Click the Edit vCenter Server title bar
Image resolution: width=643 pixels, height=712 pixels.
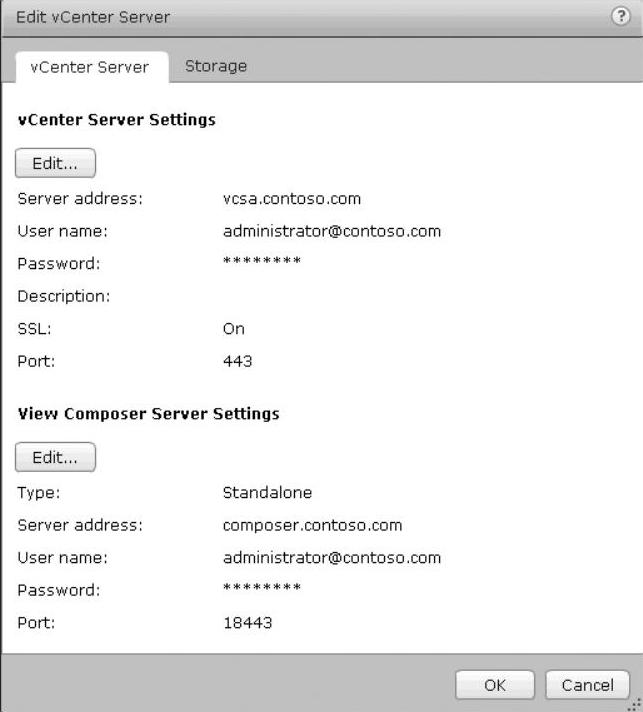tap(300, 17)
